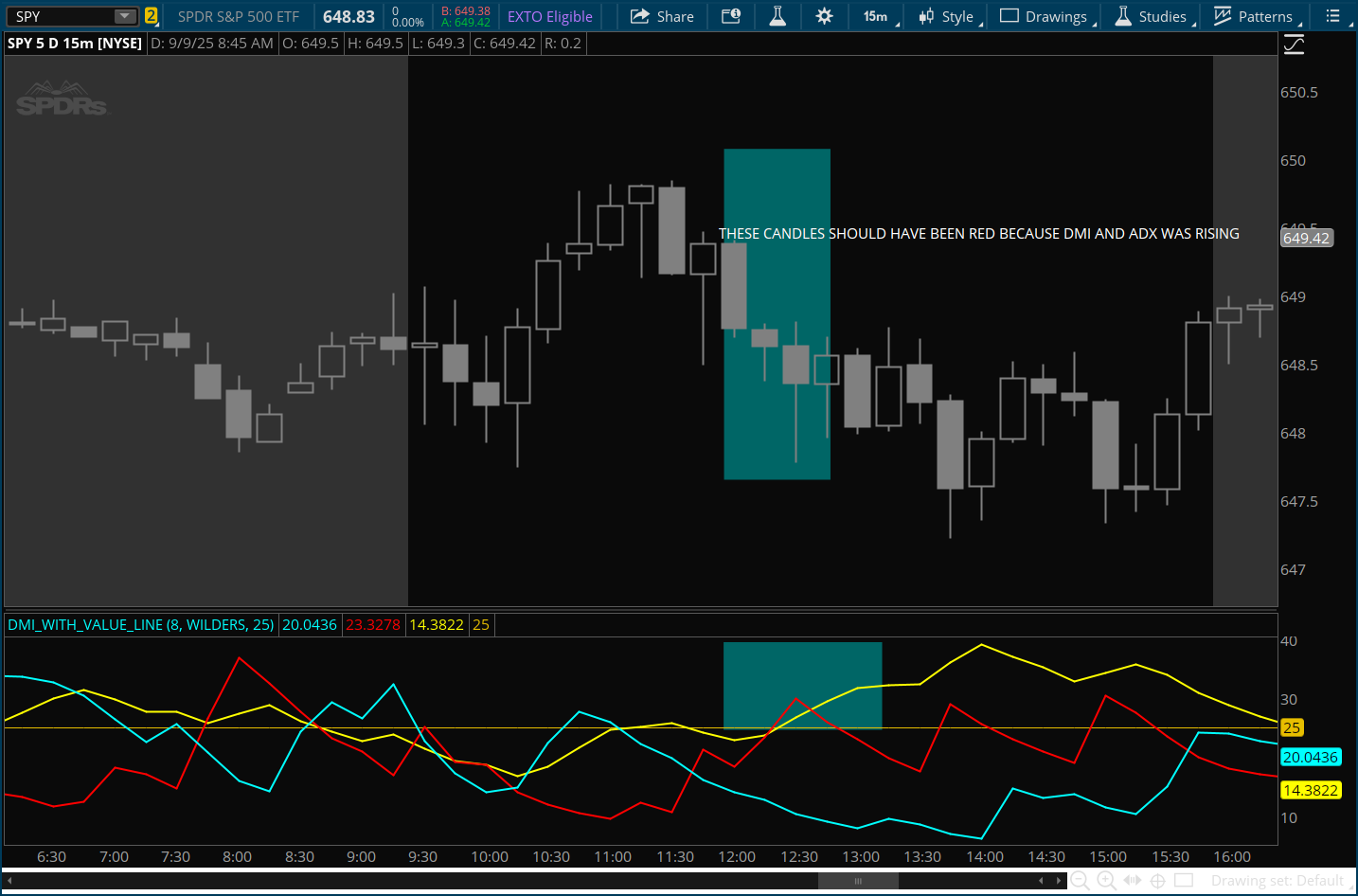1358x896 pixels.
Task: Open the news and alerts icon
Action: tap(731, 16)
